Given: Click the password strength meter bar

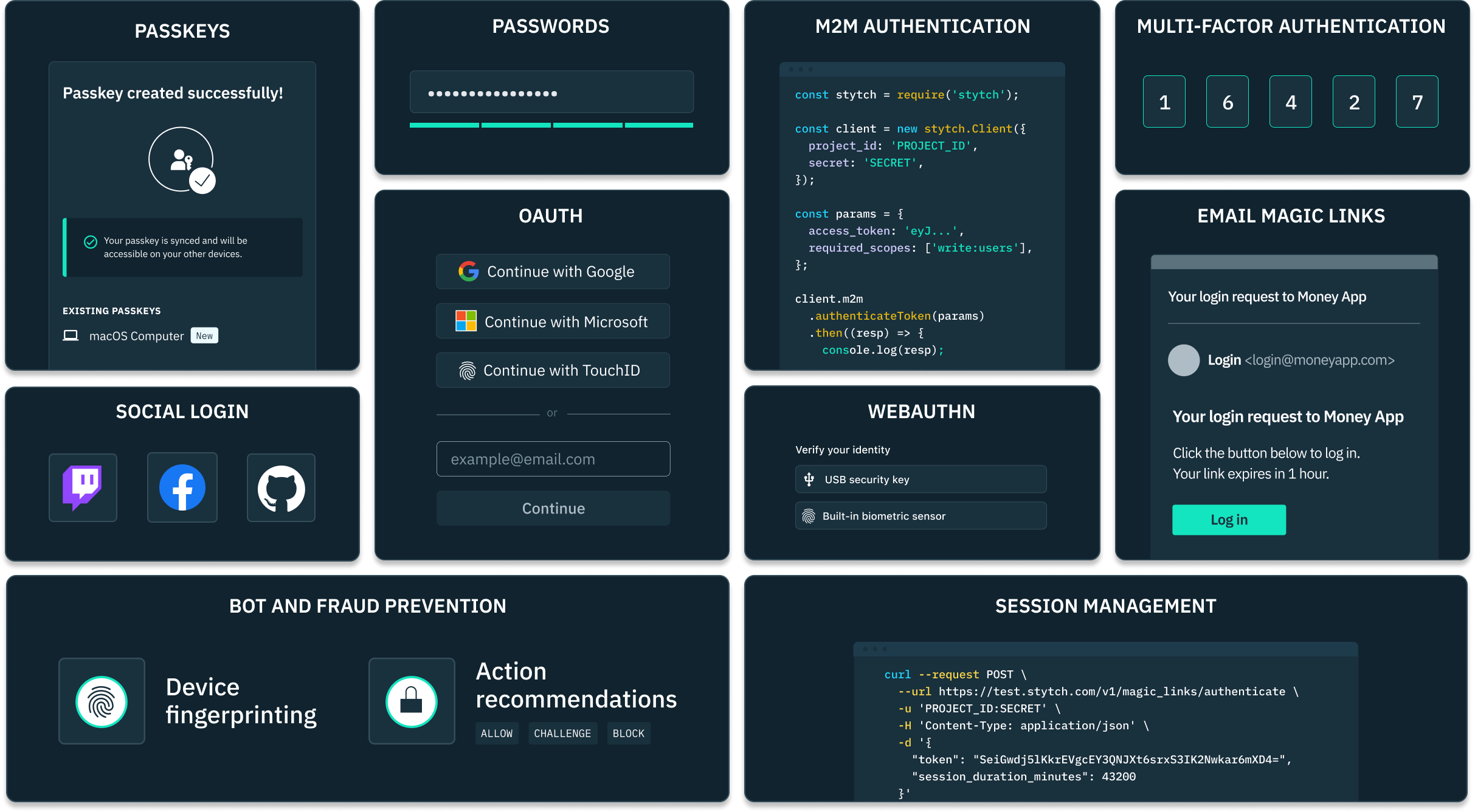Looking at the screenshot, I should pyautogui.click(x=551, y=125).
